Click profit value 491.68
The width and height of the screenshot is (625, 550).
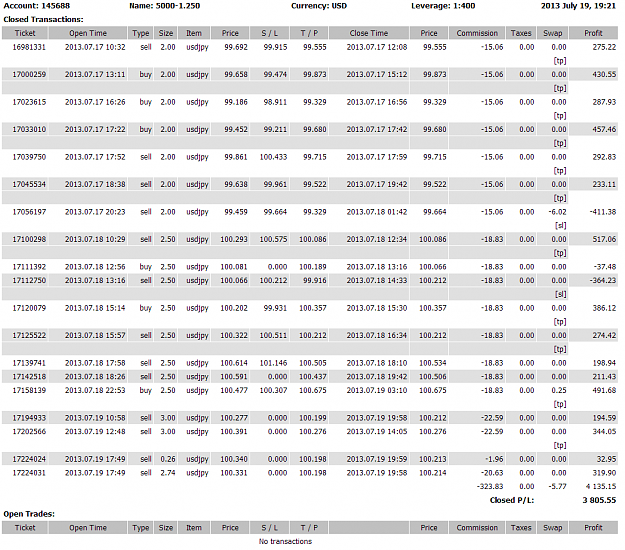[x=604, y=391]
